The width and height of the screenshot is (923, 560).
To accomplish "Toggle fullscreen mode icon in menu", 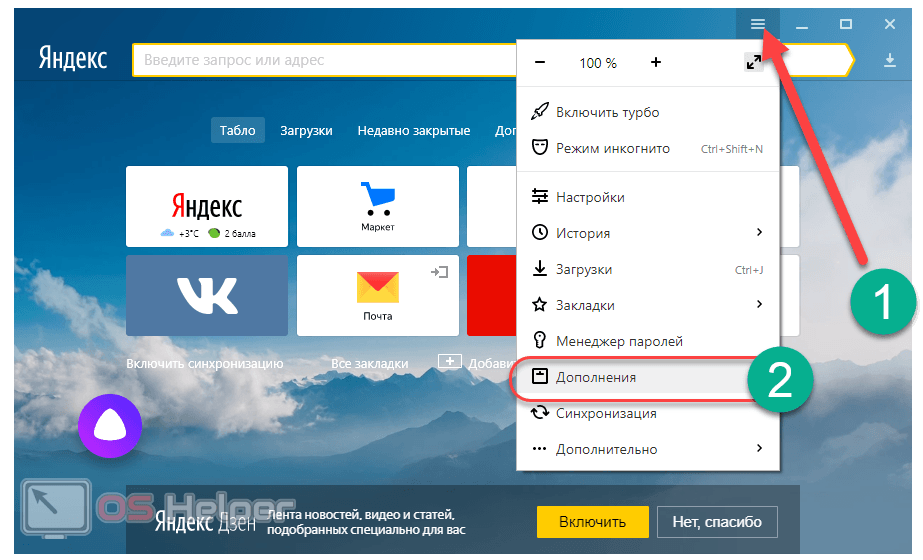I will pos(753,62).
